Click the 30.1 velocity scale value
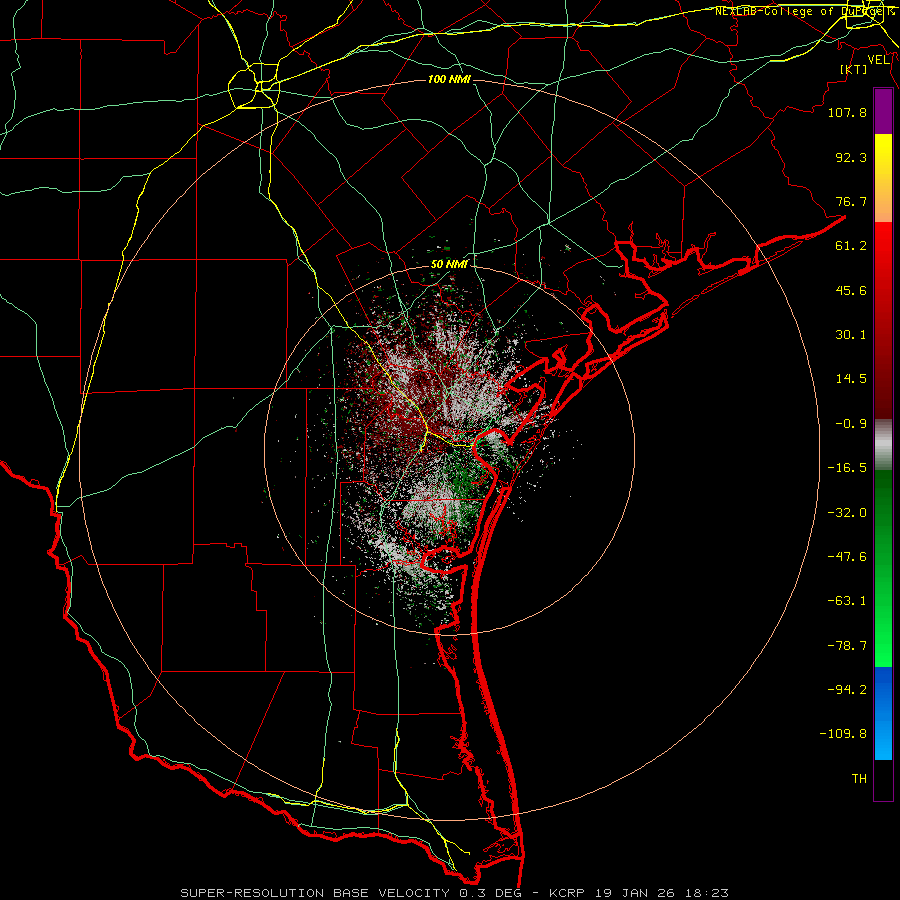Image resolution: width=900 pixels, height=900 pixels. click(x=851, y=335)
